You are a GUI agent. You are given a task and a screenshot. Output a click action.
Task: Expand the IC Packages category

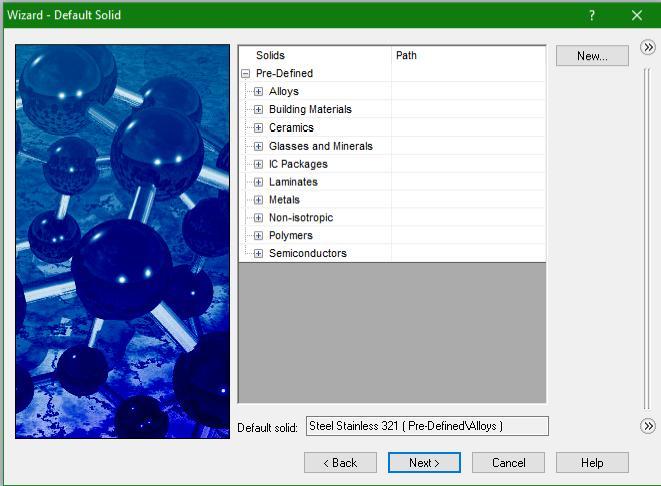pyautogui.click(x=258, y=164)
